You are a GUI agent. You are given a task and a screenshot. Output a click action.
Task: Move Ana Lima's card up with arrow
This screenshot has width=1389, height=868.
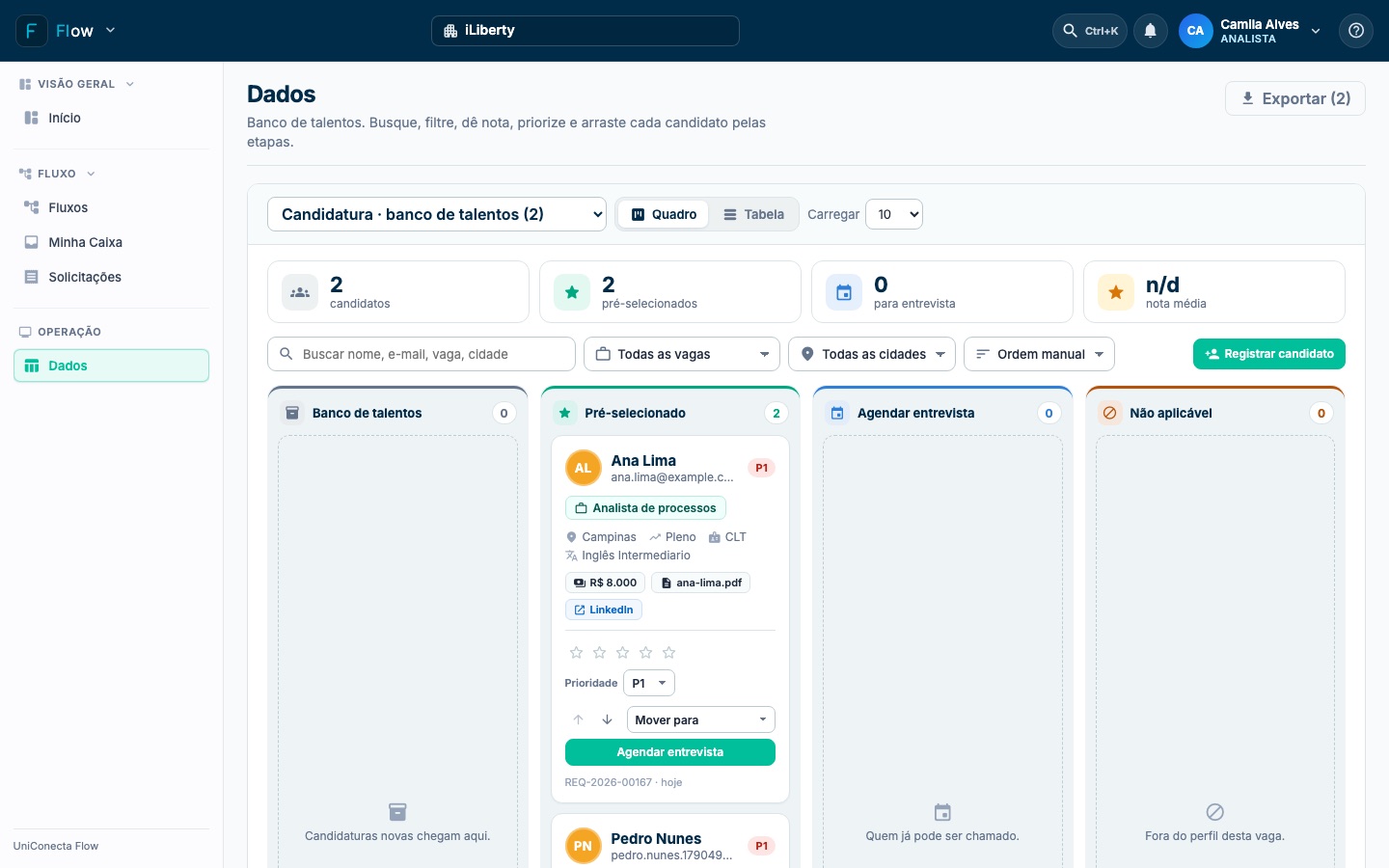click(x=579, y=719)
